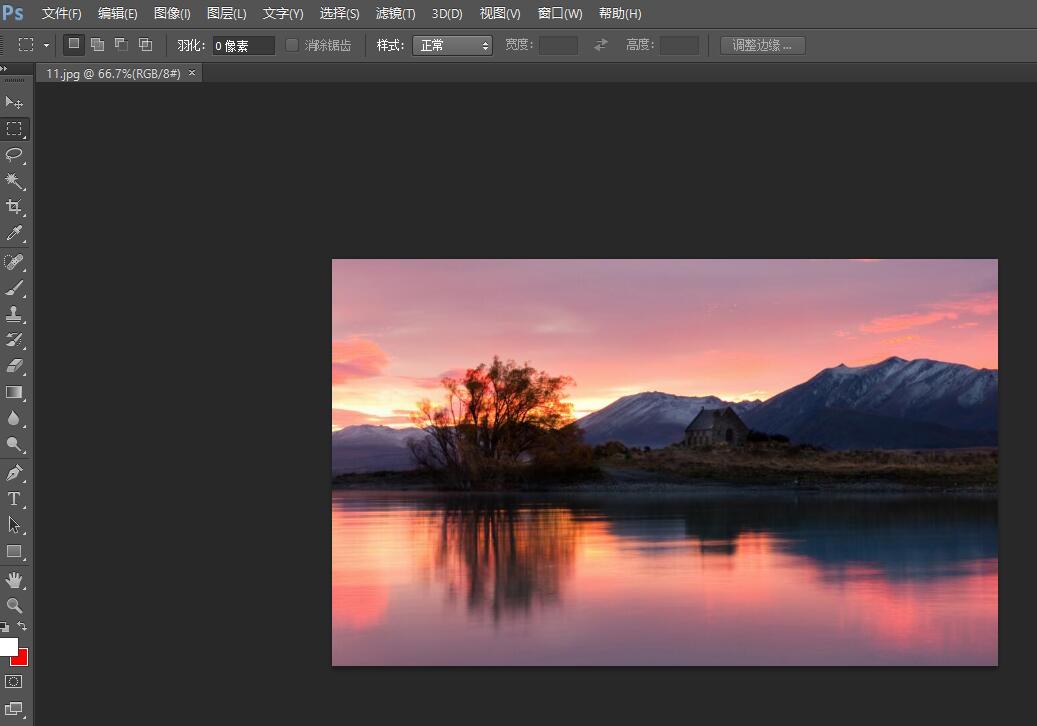Open the marquee tool preset picker arrow
Screen dimensions: 1037x726
(x=46, y=45)
